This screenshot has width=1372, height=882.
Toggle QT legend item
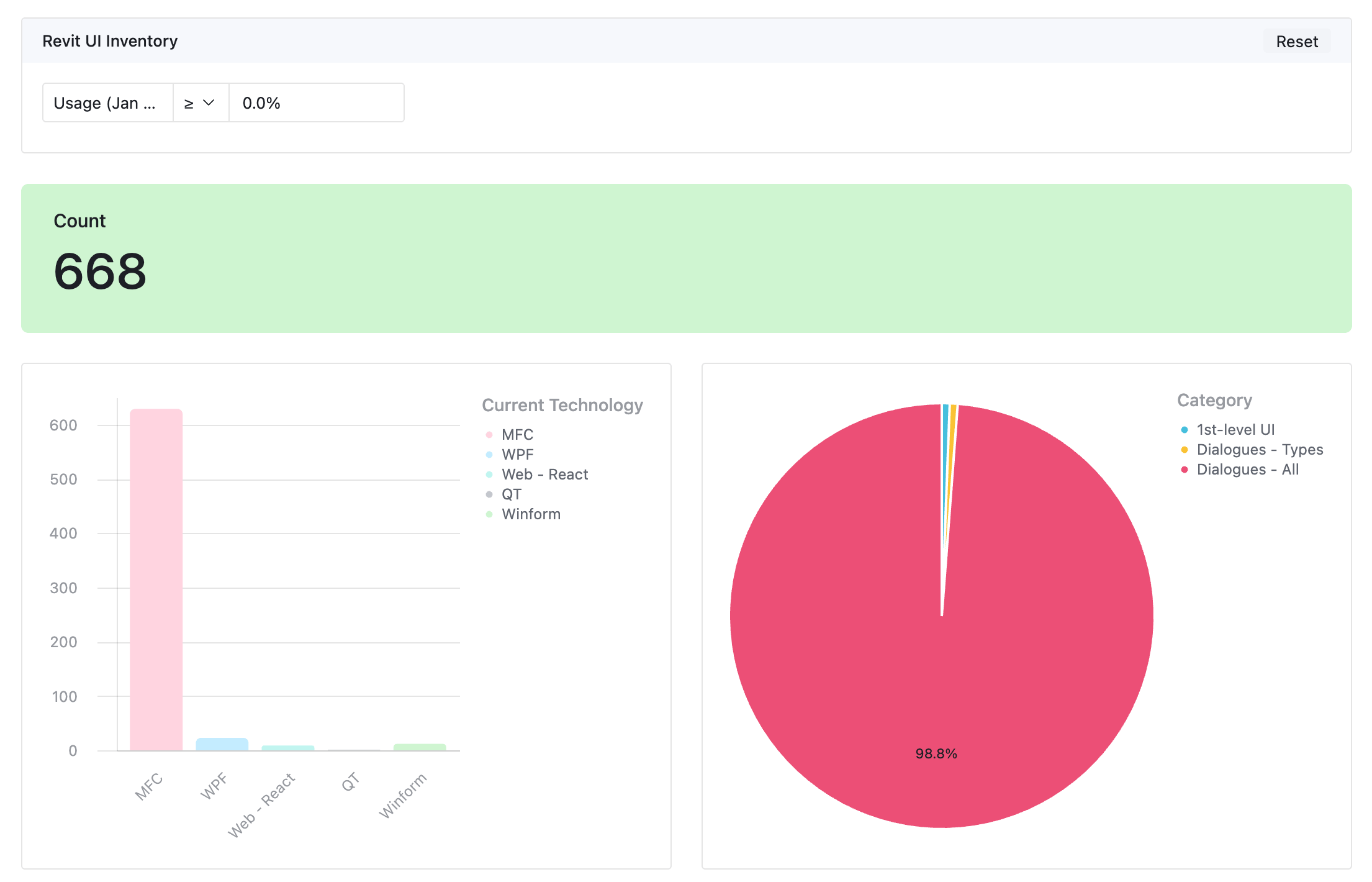(x=503, y=494)
